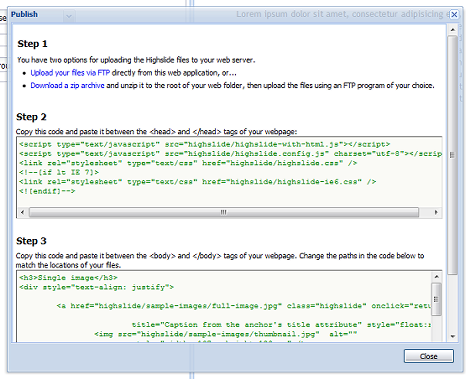470x379 pixels.
Task: Click Step 3 code box vertical scrollbar thumb
Action: [436, 299]
